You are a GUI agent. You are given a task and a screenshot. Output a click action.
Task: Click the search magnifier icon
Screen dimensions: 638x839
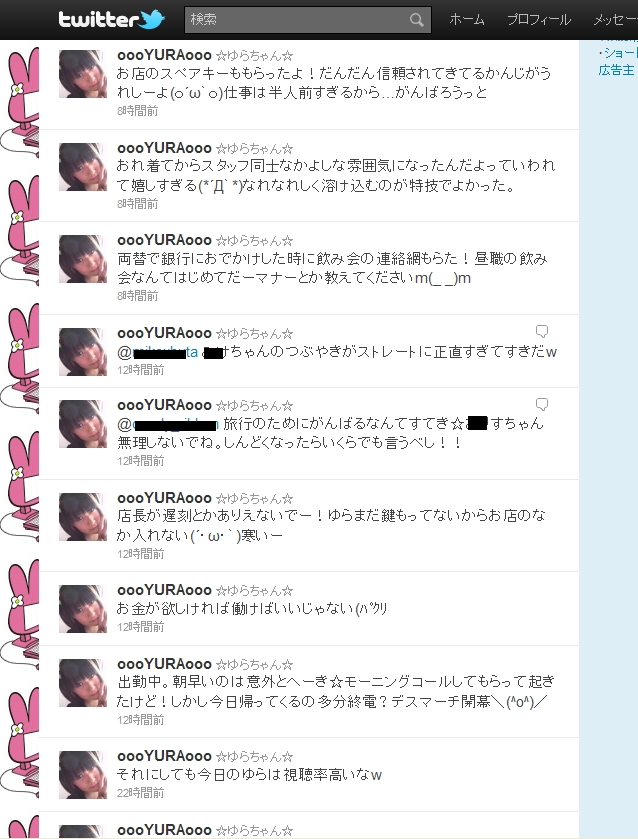pyautogui.click(x=416, y=20)
